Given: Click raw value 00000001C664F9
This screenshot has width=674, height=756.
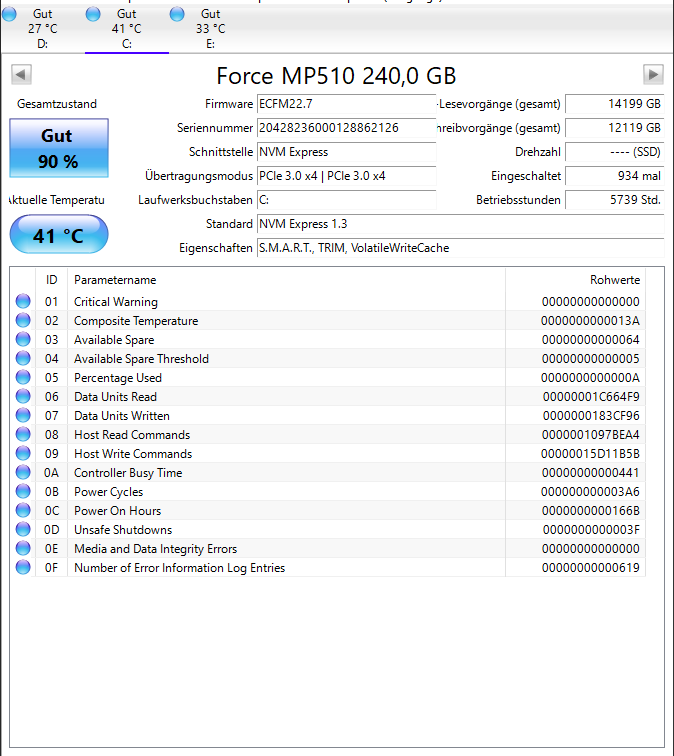Looking at the screenshot, I should point(591,397).
